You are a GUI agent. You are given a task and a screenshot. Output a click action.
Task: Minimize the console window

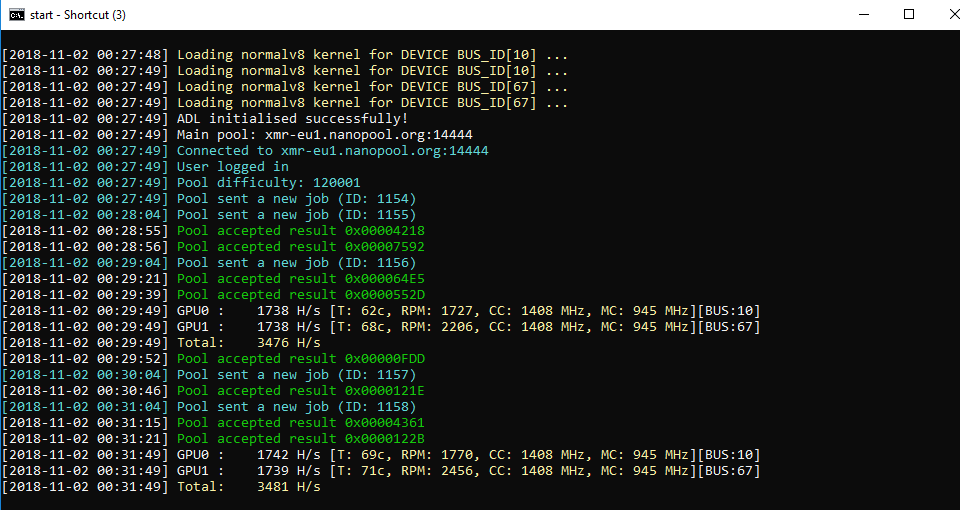coord(864,15)
